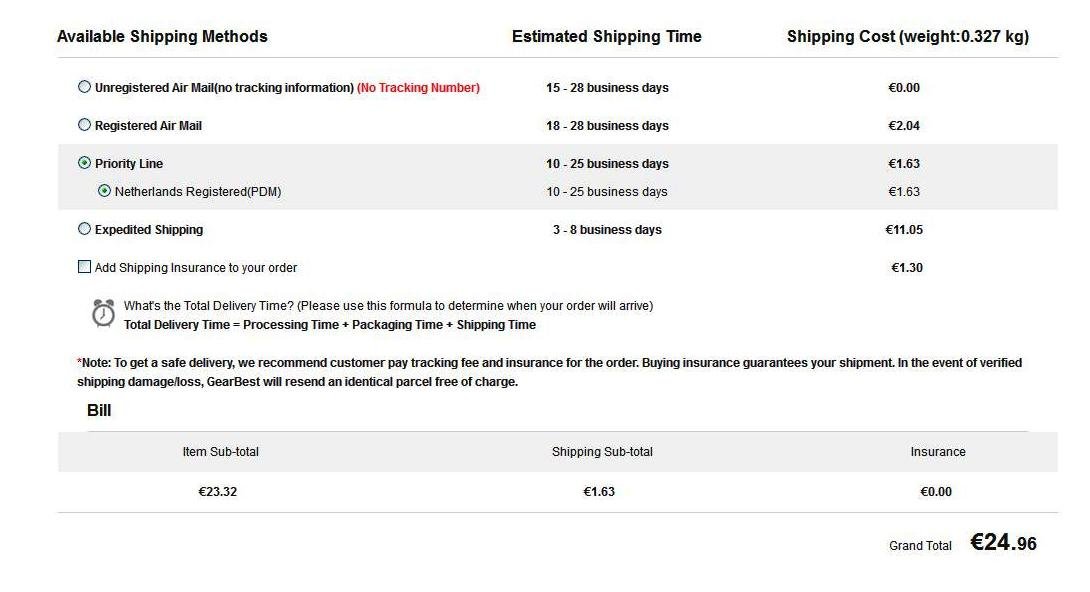This screenshot has height=592, width=1090.
Task: Click the Priority Line label text
Action: pyautogui.click(x=129, y=164)
